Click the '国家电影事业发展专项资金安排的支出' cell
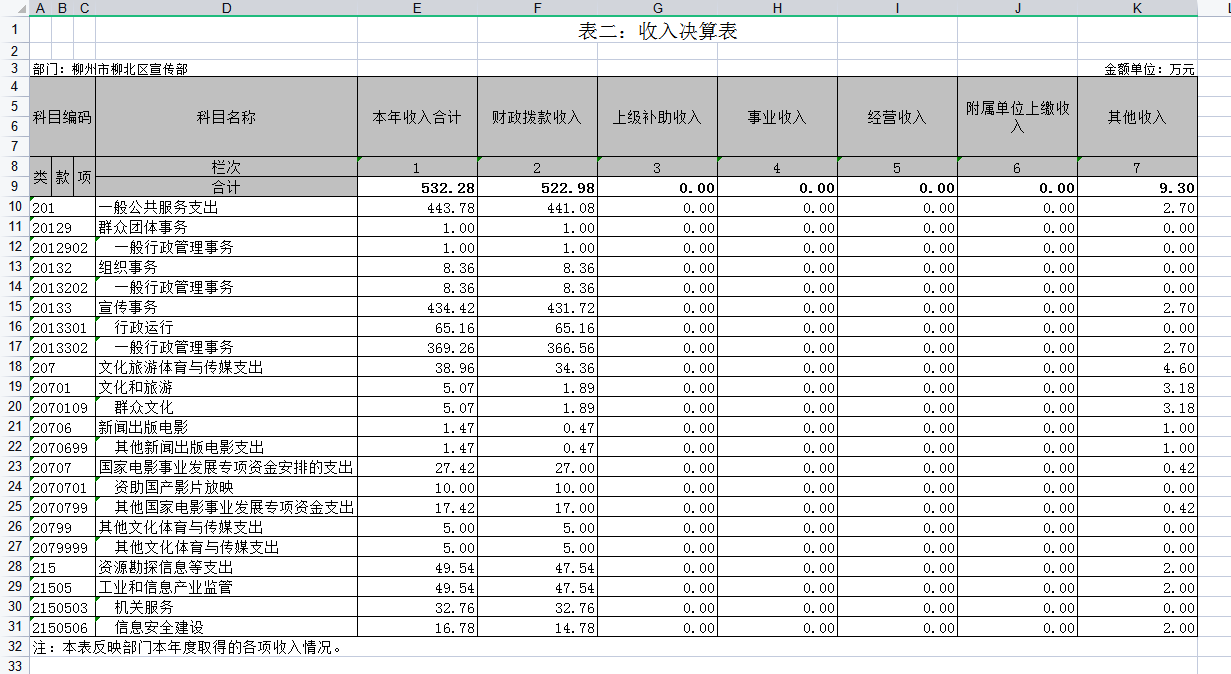This screenshot has height=674, width=1231. tap(226, 467)
